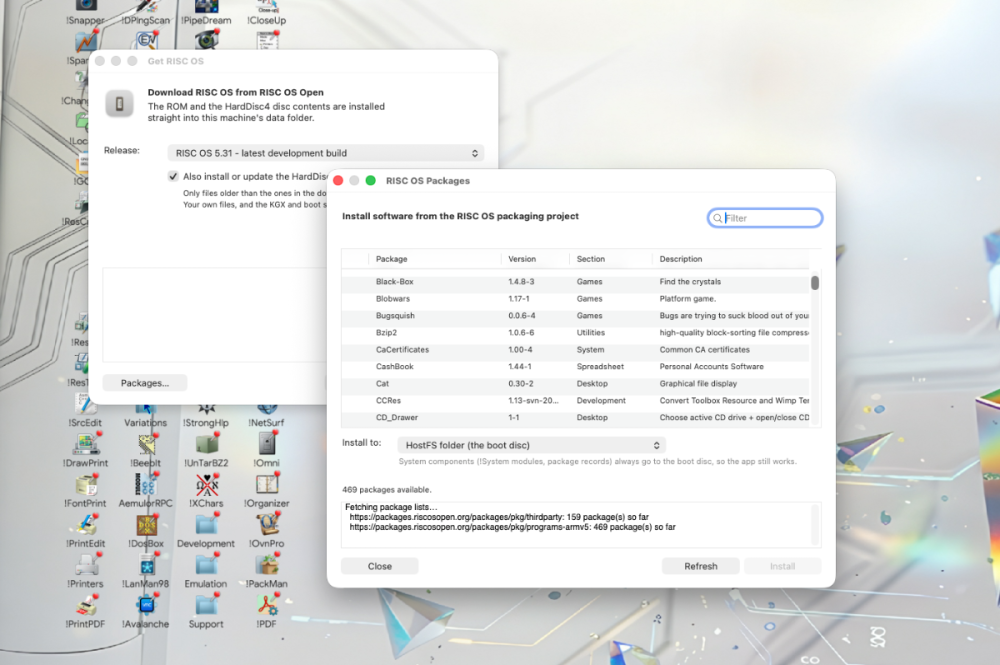Select the Black-Box package row
Image resolution: width=1000 pixels, height=665 pixels.
coord(575,281)
